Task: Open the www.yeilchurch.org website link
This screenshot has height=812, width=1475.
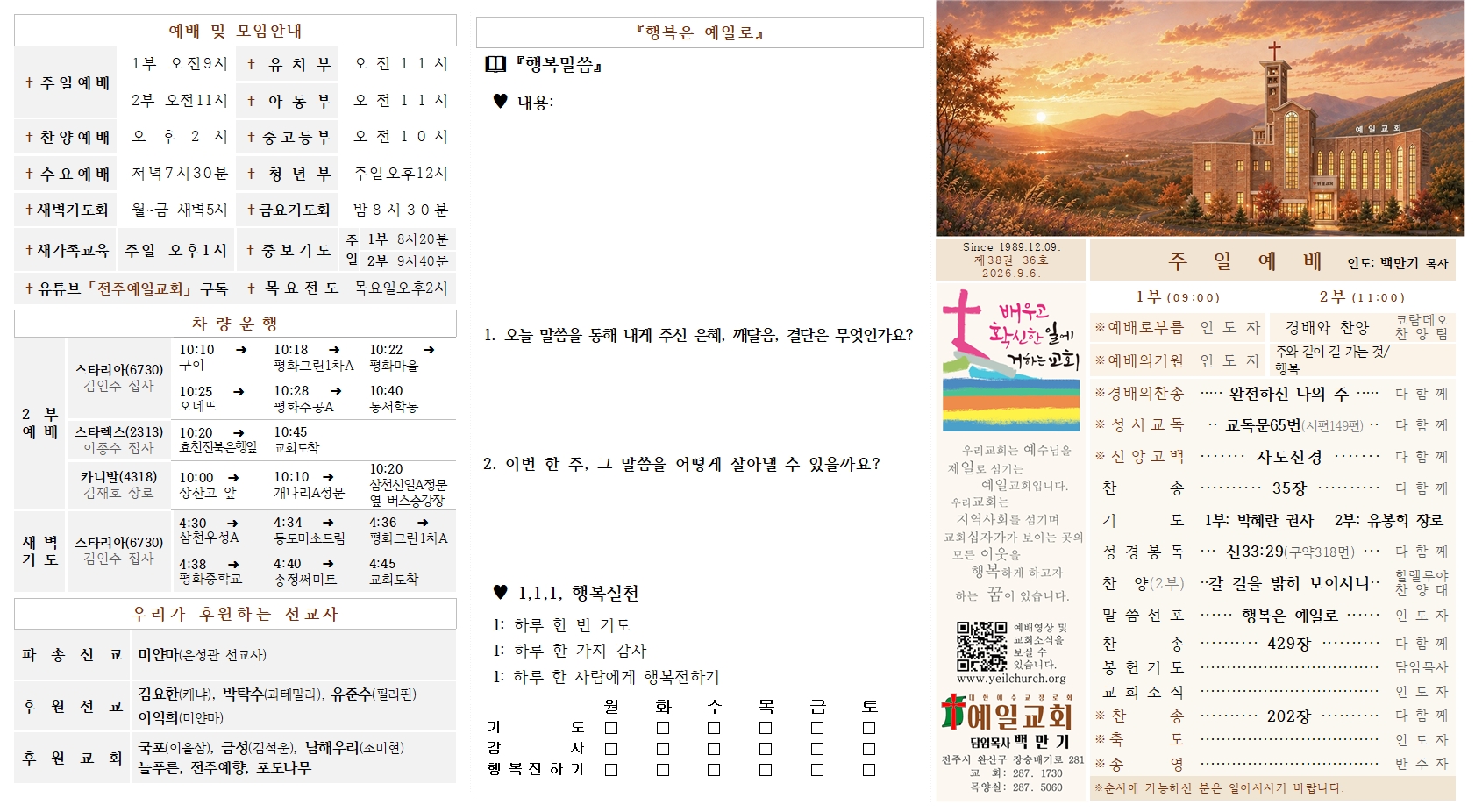Action: click(x=1011, y=679)
